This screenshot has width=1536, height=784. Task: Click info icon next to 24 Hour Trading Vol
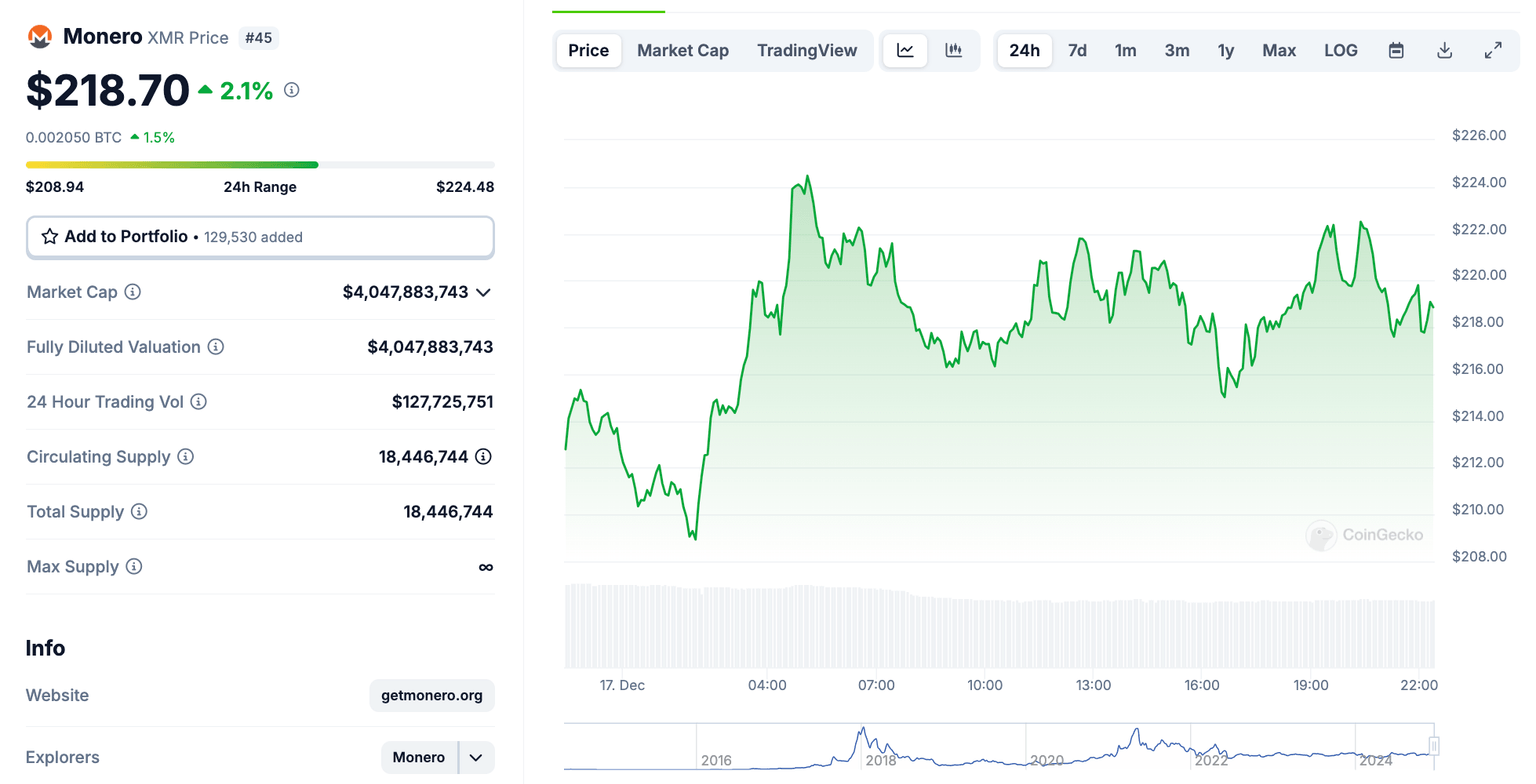199,402
